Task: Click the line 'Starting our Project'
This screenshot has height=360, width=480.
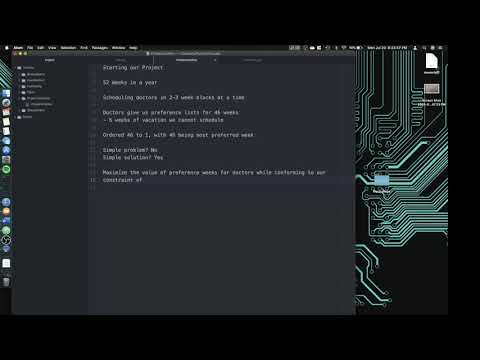Action: coord(133,68)
